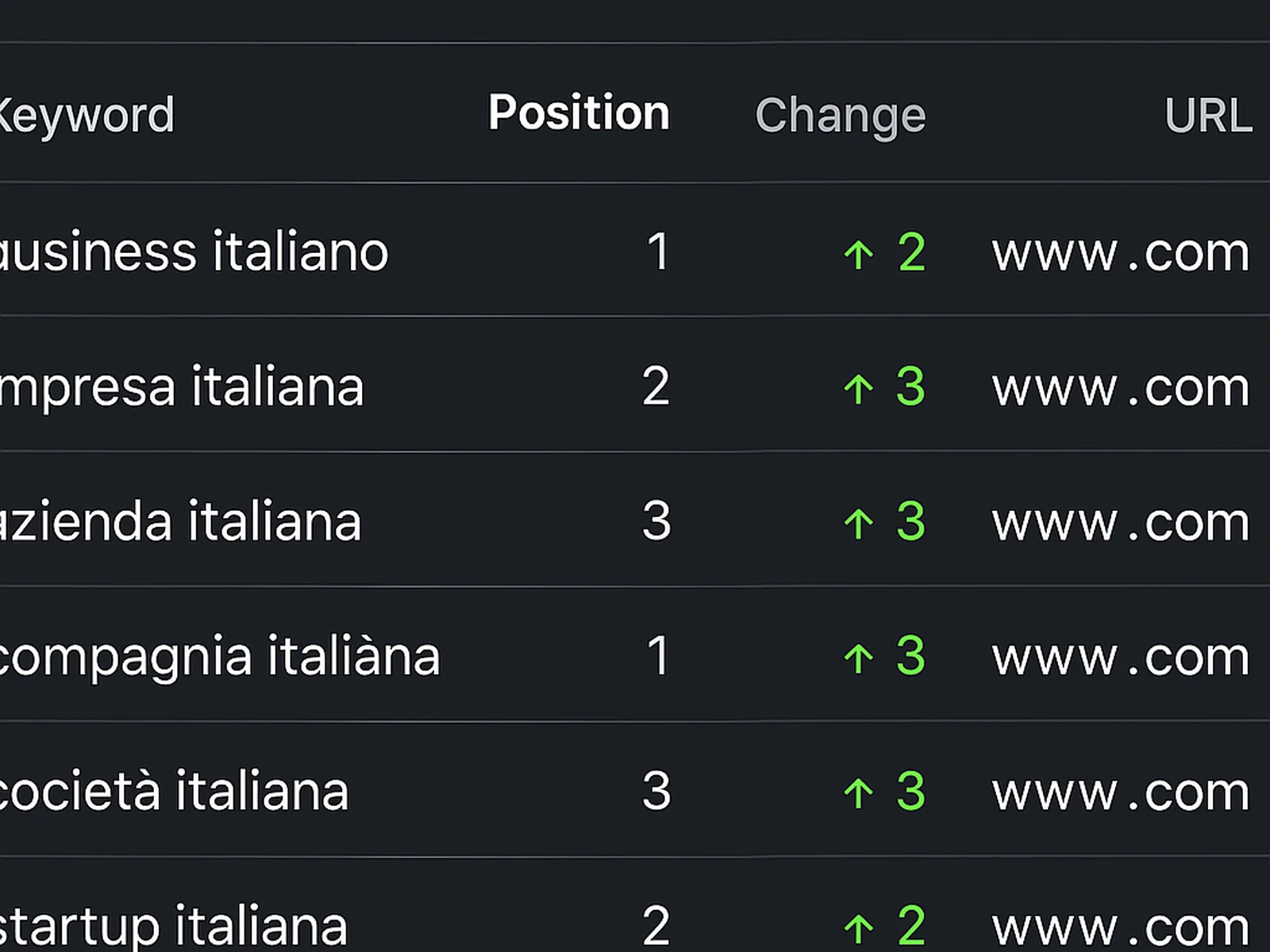The height and width of the screenshot is (952, 1270).
Task: Click the up arrow in compagnia italiàna row
Action: click(x=858, y=658)
